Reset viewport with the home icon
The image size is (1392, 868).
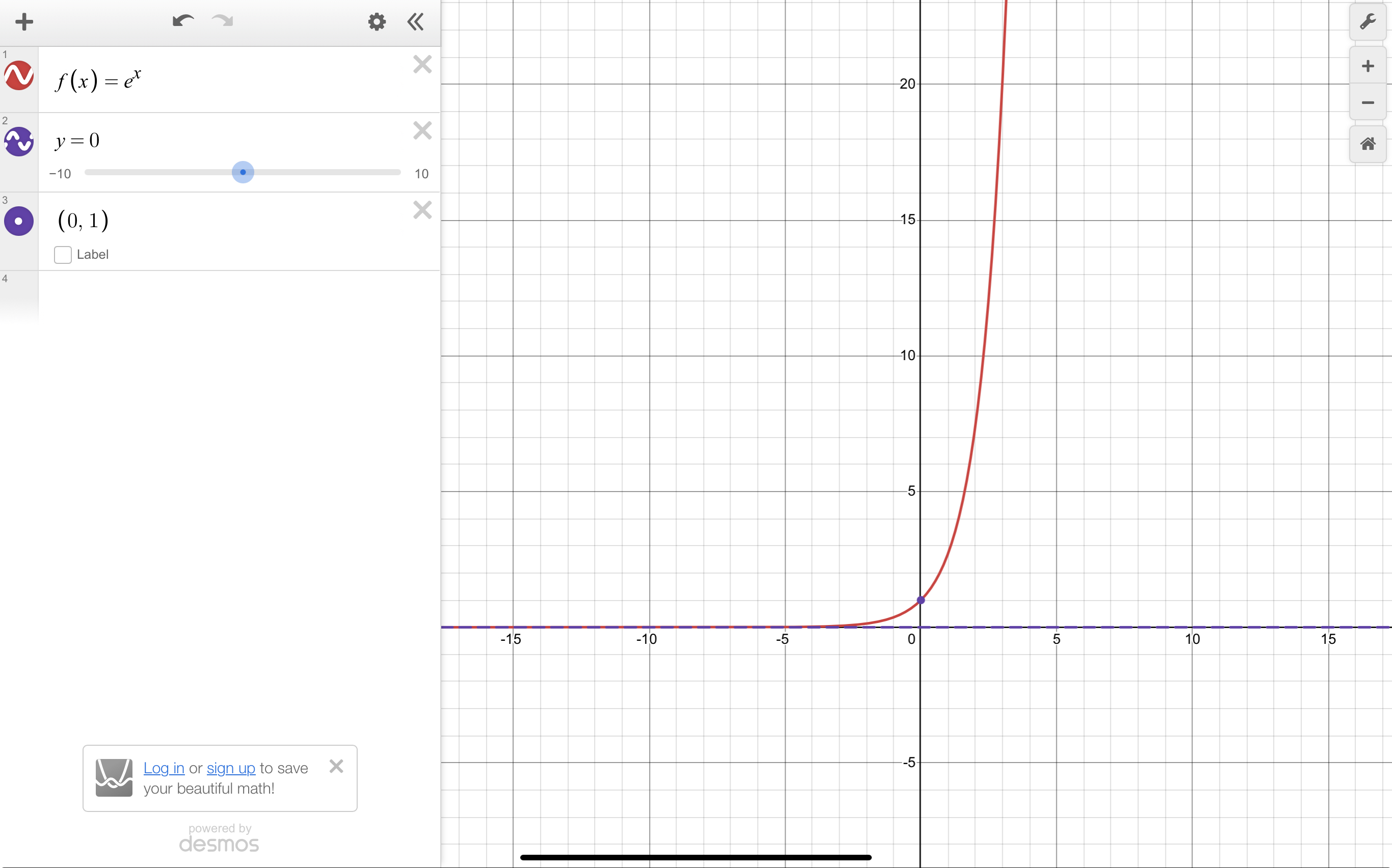[1368, 144]
